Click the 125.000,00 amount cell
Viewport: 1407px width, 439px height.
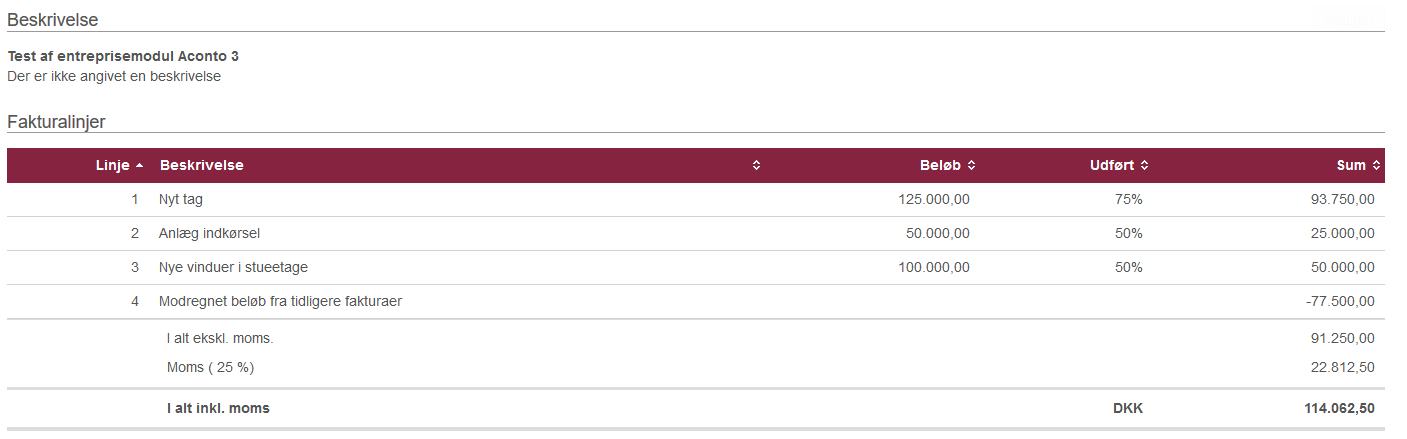click(934, 200)
